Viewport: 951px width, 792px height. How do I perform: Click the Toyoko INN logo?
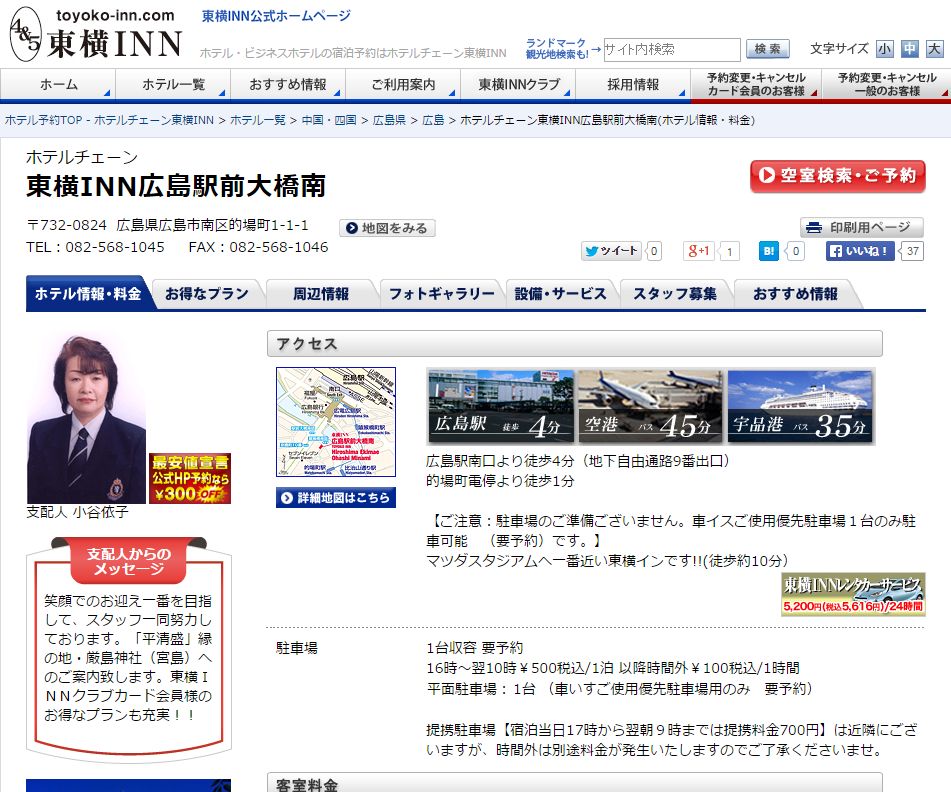96,34
